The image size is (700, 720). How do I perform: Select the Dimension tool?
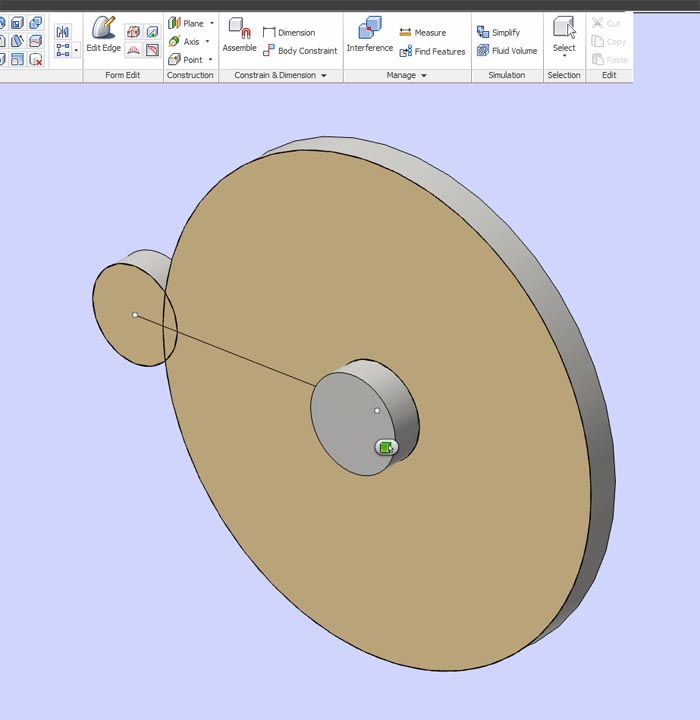(x=289, y=32)
